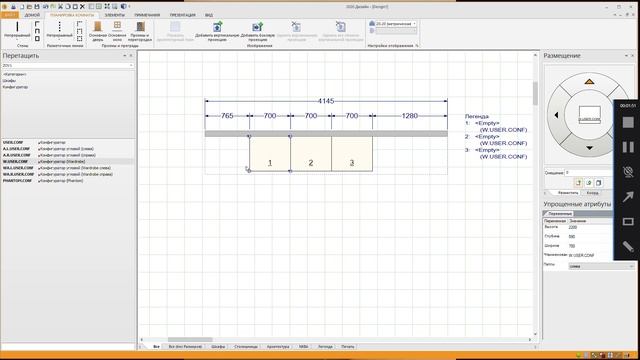Open the ВИД ribbon tab
640x360 pixels.
209,15
